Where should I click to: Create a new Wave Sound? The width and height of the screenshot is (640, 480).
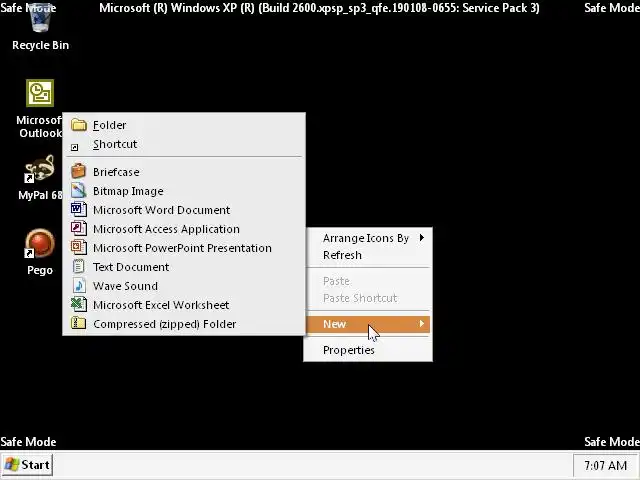click(x=184, y=286)
